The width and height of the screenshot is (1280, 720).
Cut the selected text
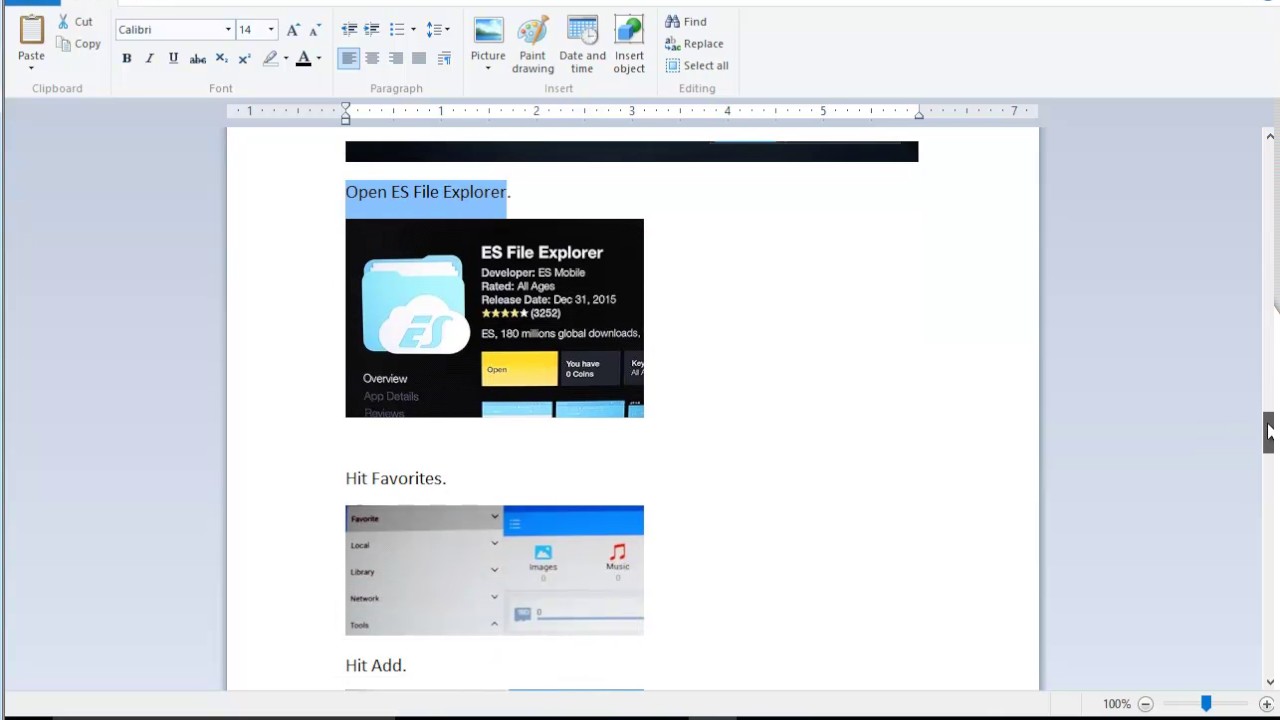[x=75, y=21]
